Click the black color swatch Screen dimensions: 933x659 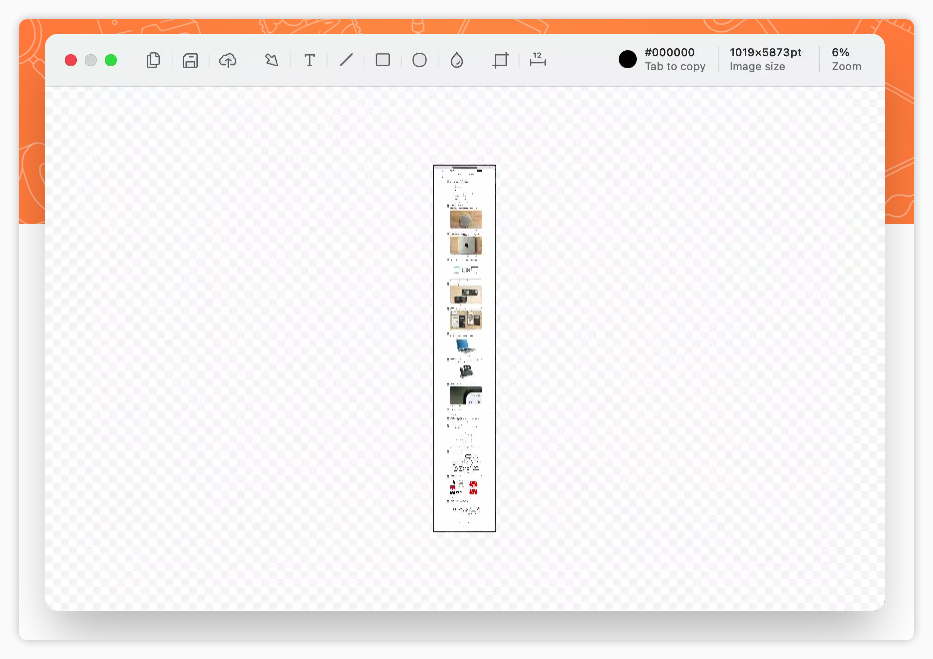(x=628, y=59)
